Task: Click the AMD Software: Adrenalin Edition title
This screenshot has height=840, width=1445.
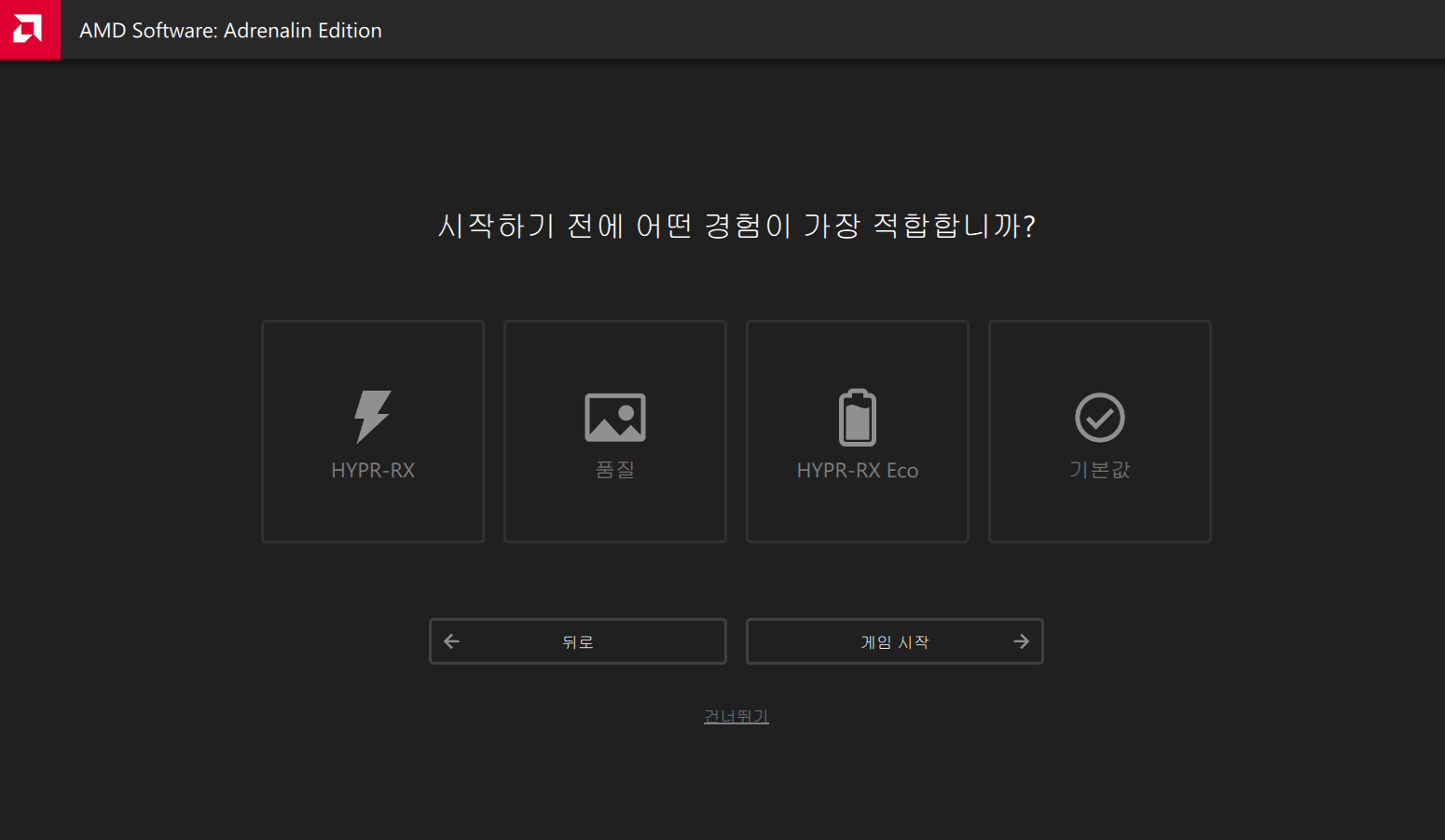Action: tap(230, 31)
